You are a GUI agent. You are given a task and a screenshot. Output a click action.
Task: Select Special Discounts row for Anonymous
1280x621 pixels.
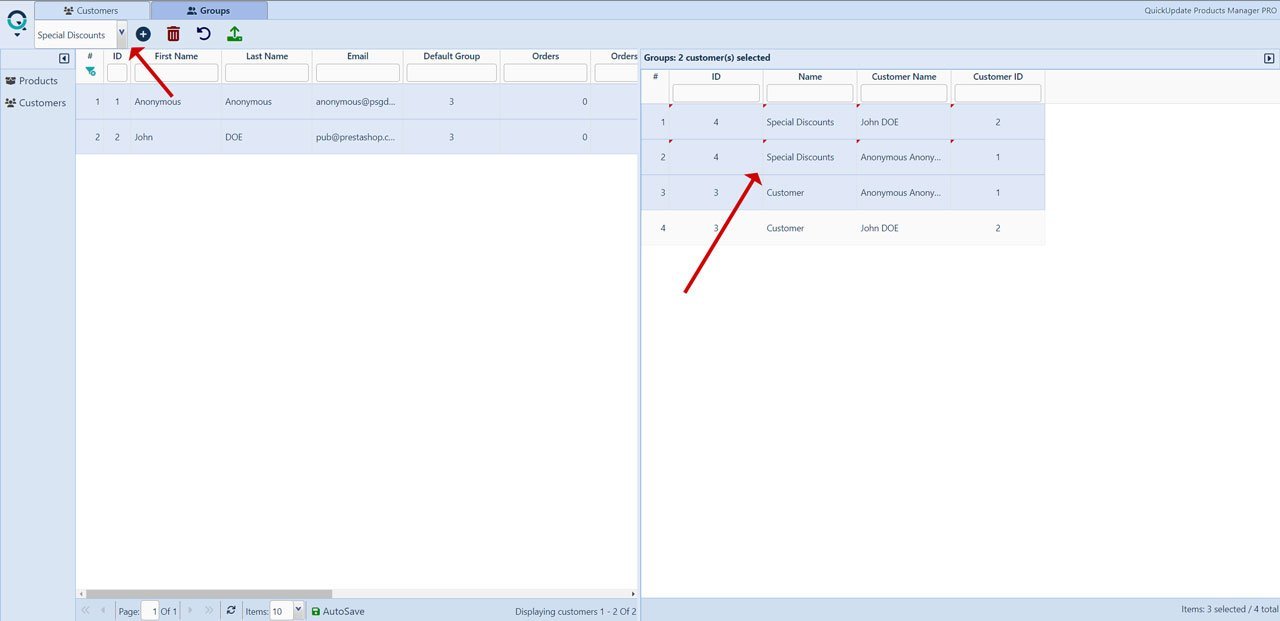[843, 157]
